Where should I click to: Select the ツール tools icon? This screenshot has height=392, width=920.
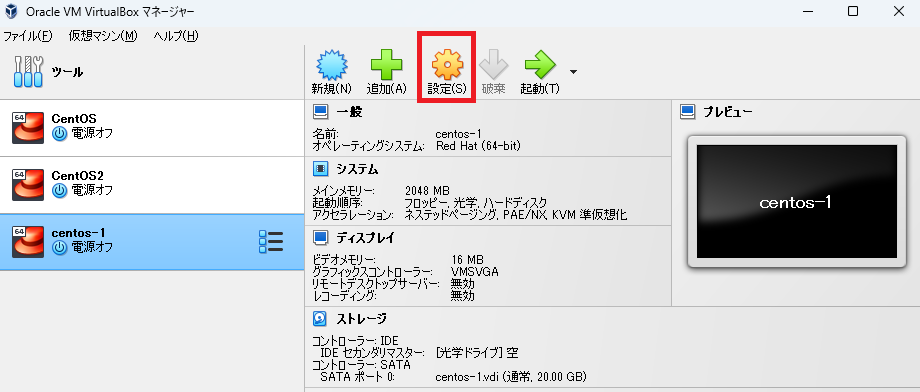tap(28, 72)
